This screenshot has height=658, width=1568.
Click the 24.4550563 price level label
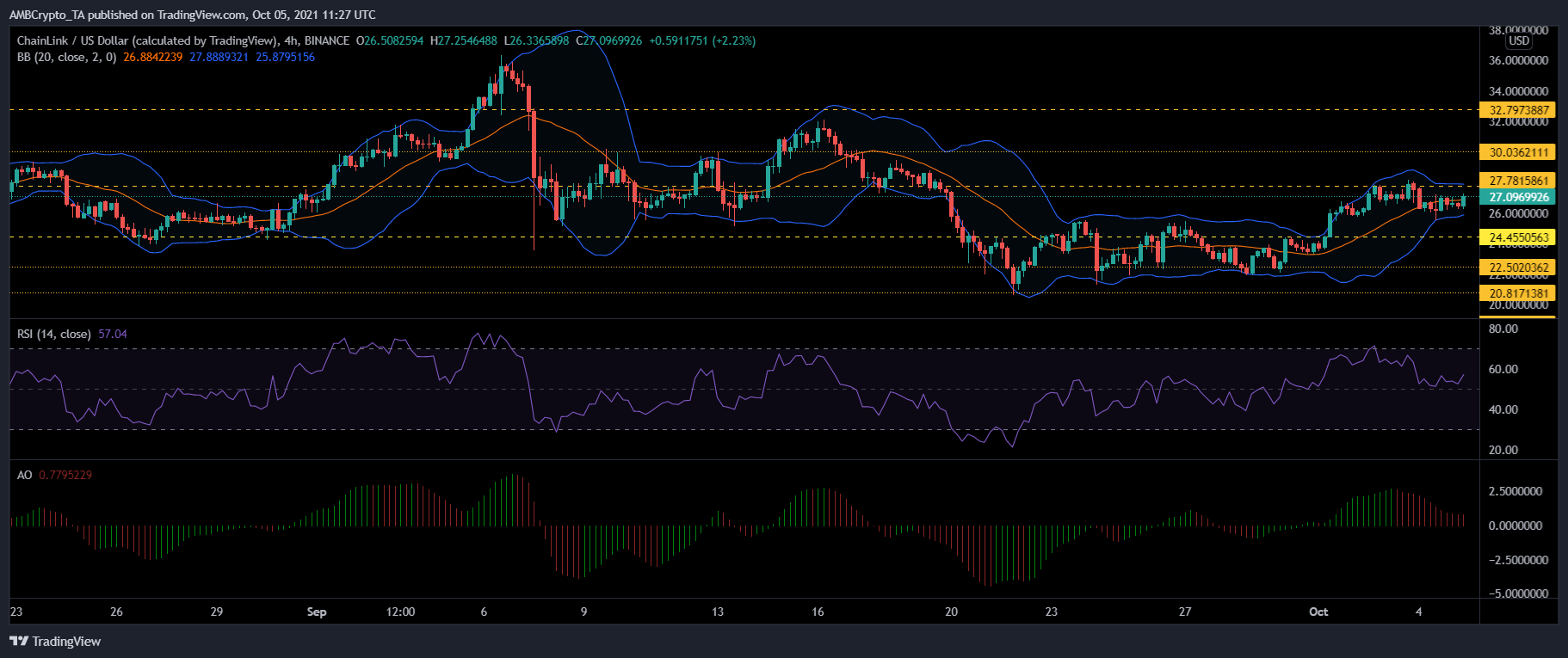1518,237
